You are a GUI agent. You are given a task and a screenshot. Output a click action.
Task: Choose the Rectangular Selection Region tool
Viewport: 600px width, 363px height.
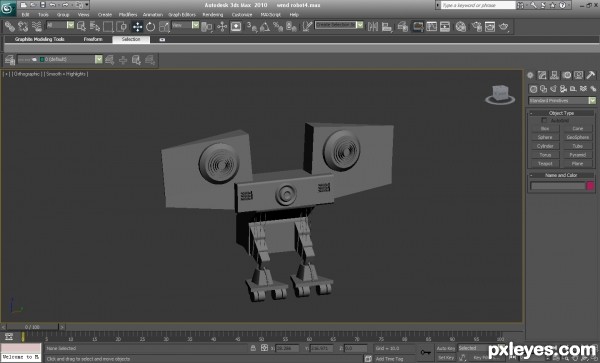tap(108, 26)
